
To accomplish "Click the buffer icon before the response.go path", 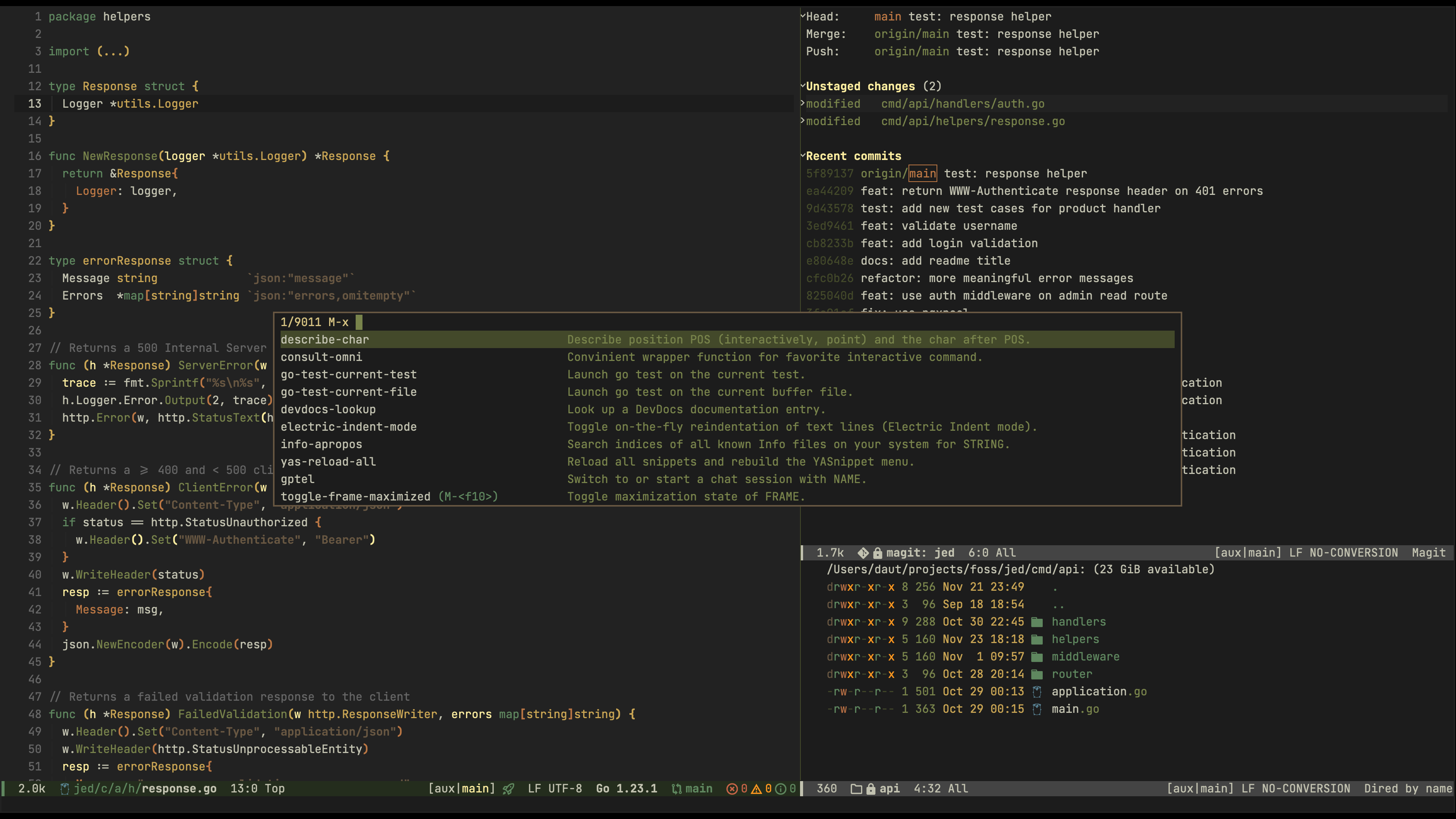I will pos(65,789).
